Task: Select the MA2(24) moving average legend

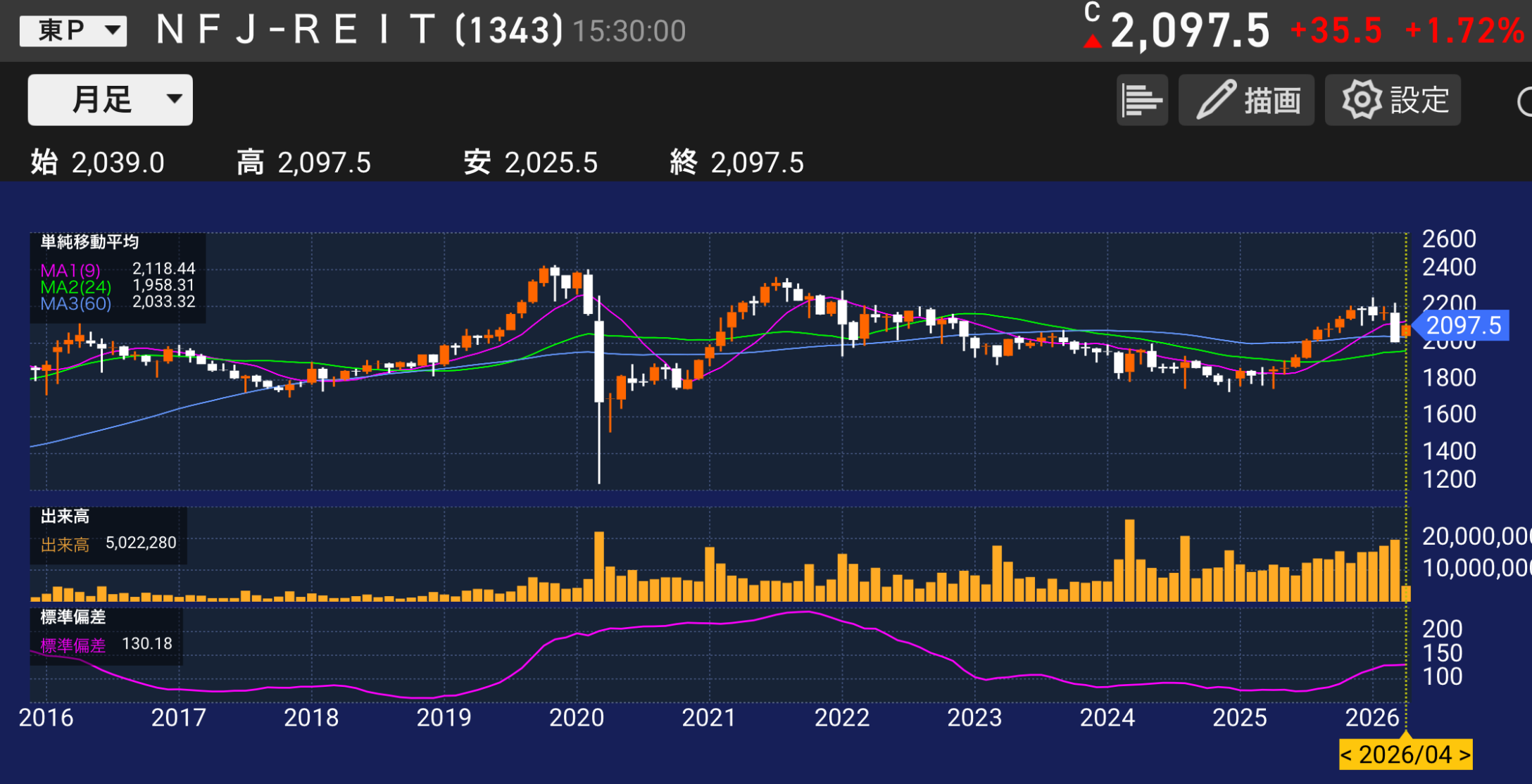Action: [75, 287]
